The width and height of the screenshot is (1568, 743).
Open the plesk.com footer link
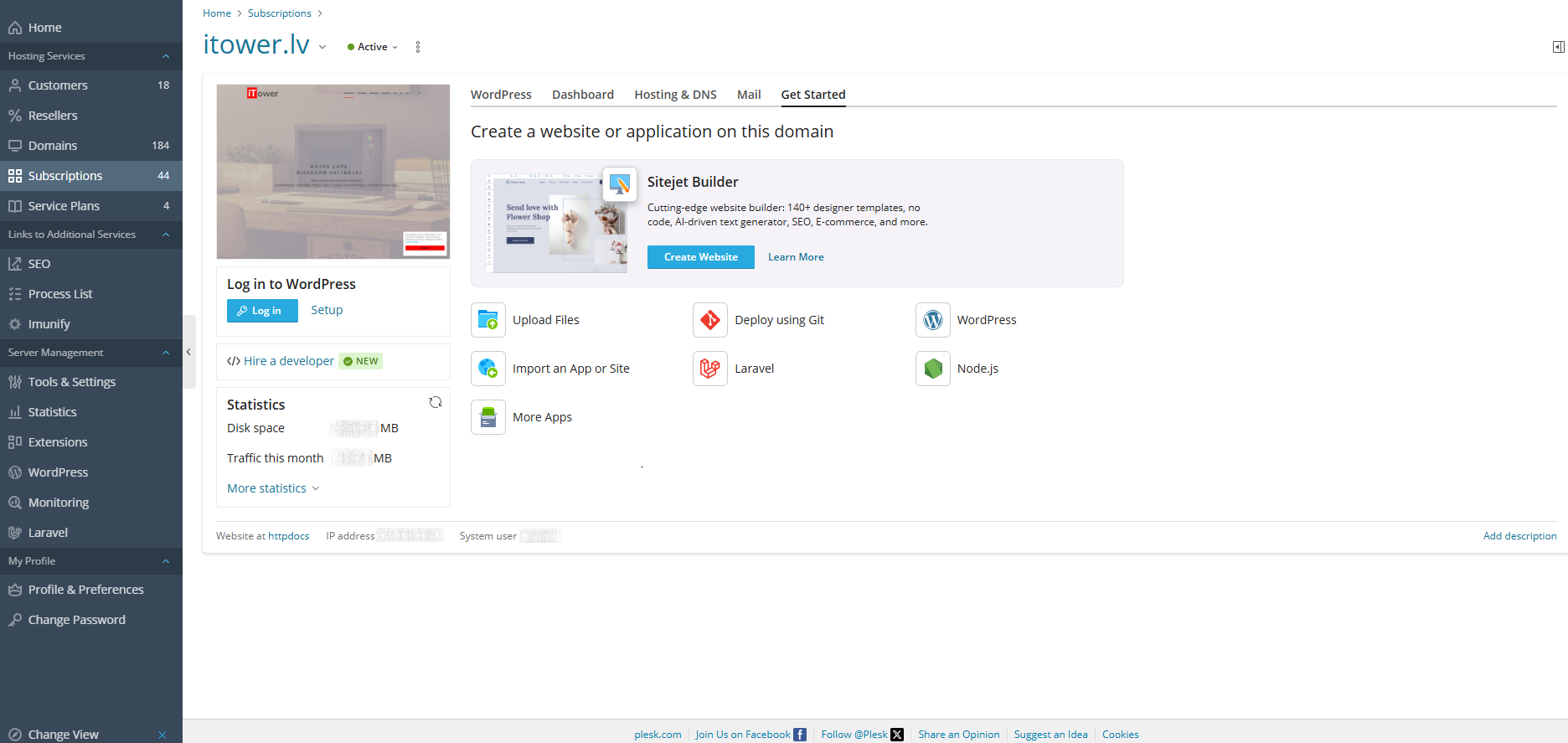658,735
